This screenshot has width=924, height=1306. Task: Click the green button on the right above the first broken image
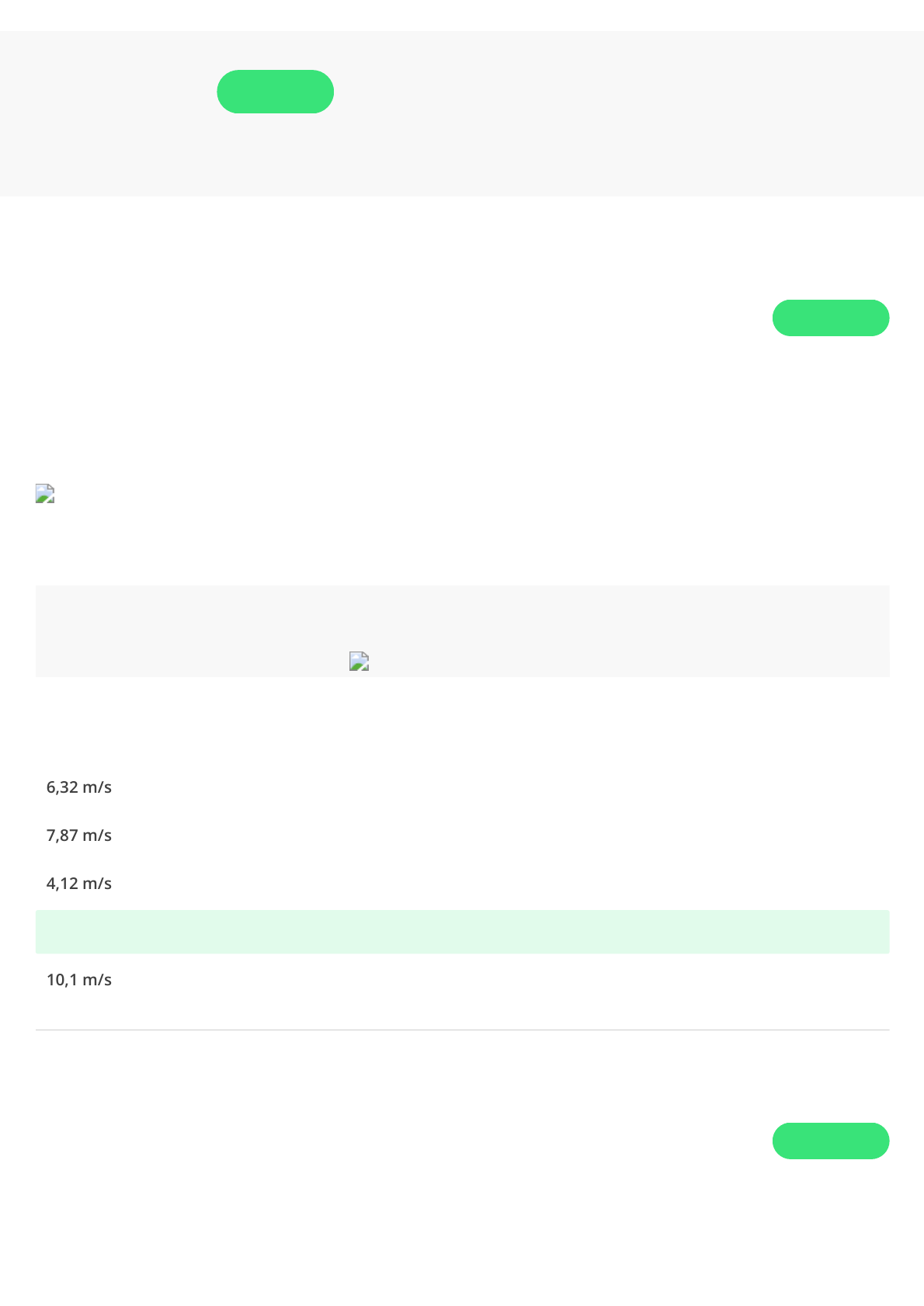click(831, 318)
